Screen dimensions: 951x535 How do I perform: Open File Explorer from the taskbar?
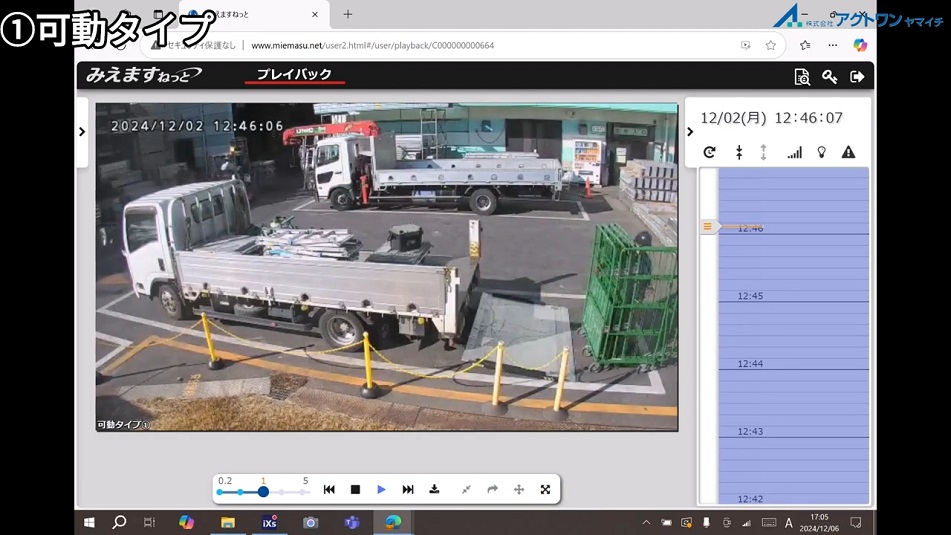click(227, 522)
